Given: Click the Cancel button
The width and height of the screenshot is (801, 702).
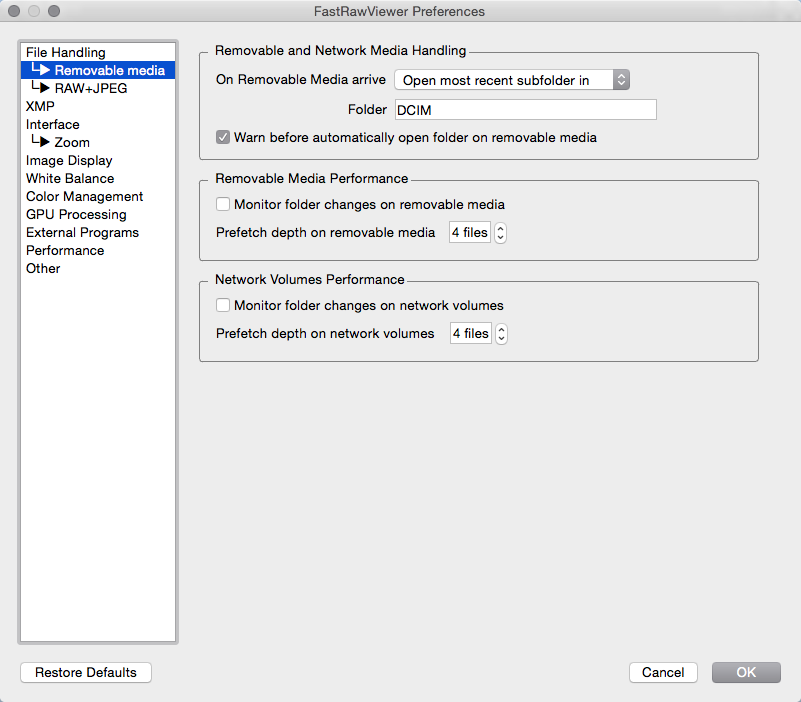Looking at the screenshot, I should (x=663, y=672).
